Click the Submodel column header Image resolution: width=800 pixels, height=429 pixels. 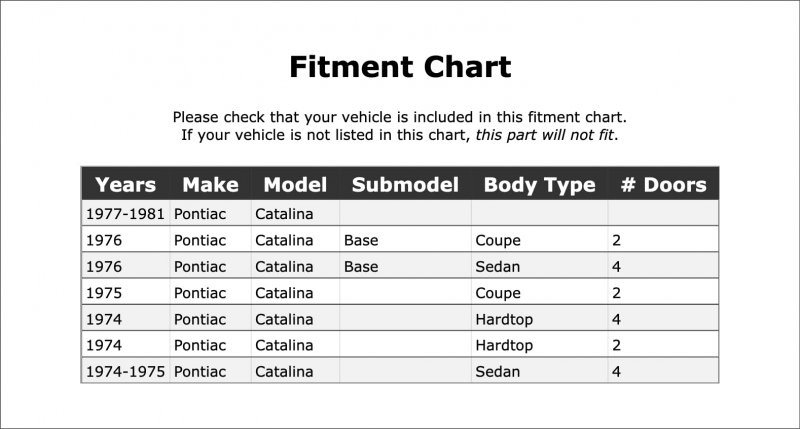[405, 184]
